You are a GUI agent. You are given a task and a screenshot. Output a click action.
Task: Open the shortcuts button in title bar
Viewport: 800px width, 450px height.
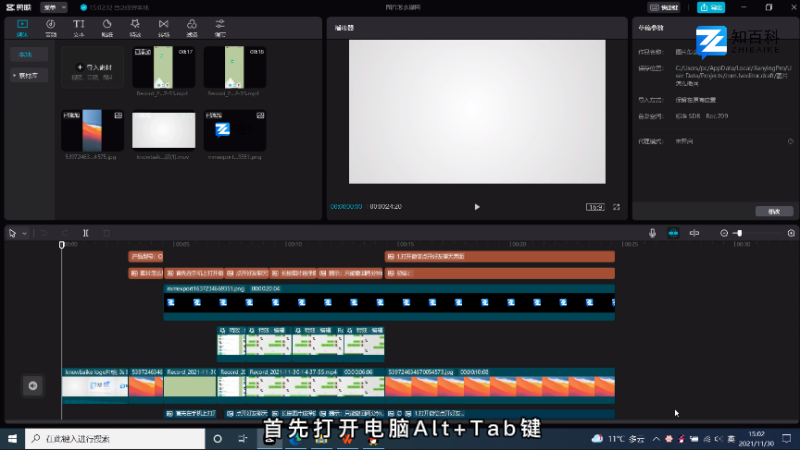[x=664, y=7]
